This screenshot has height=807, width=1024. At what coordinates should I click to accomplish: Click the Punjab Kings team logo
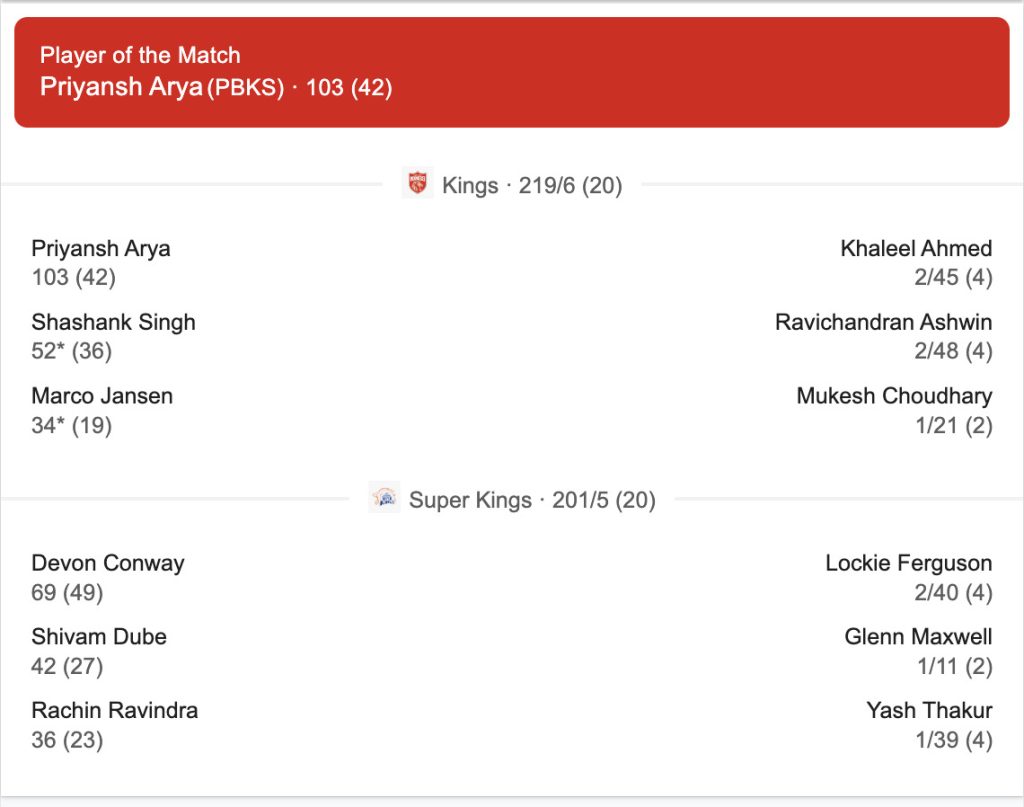click(417, 184)
